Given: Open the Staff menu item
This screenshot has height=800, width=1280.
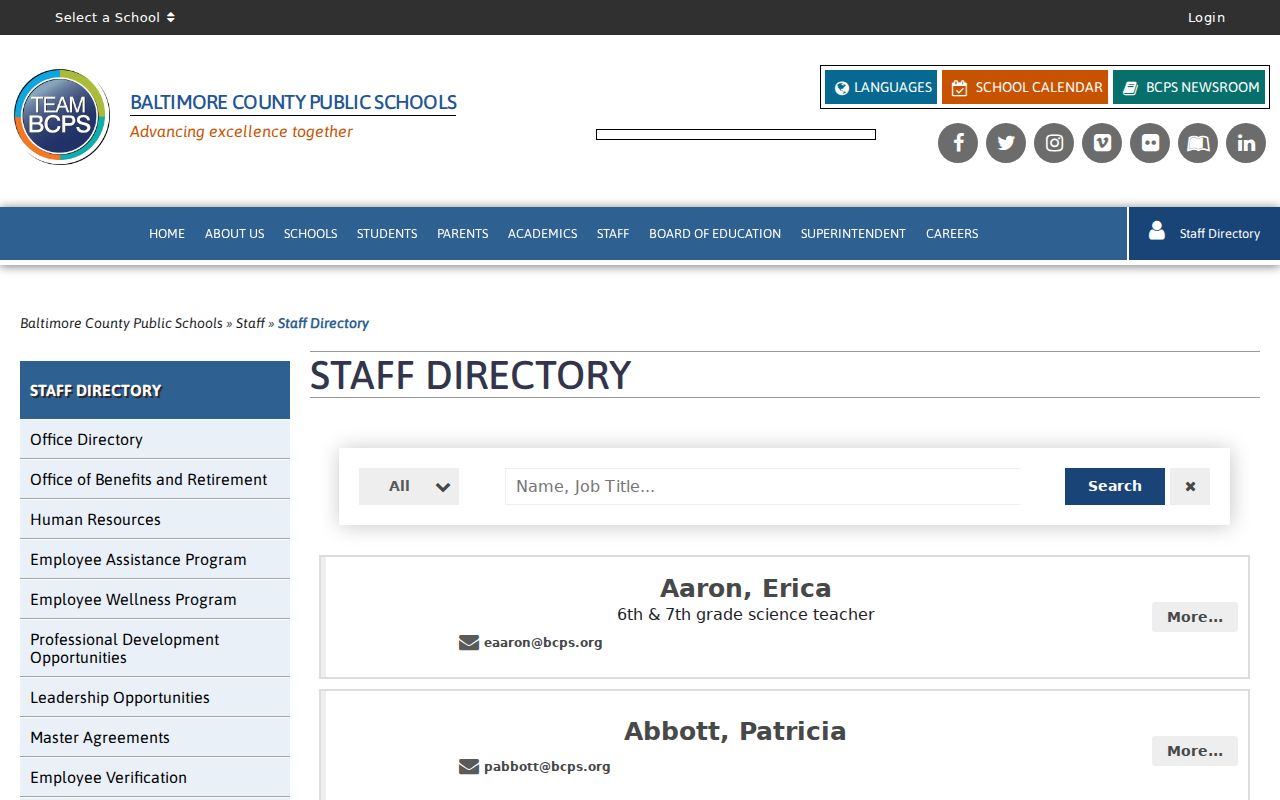Looking at the screenshot, I should [x=613, y=233].
